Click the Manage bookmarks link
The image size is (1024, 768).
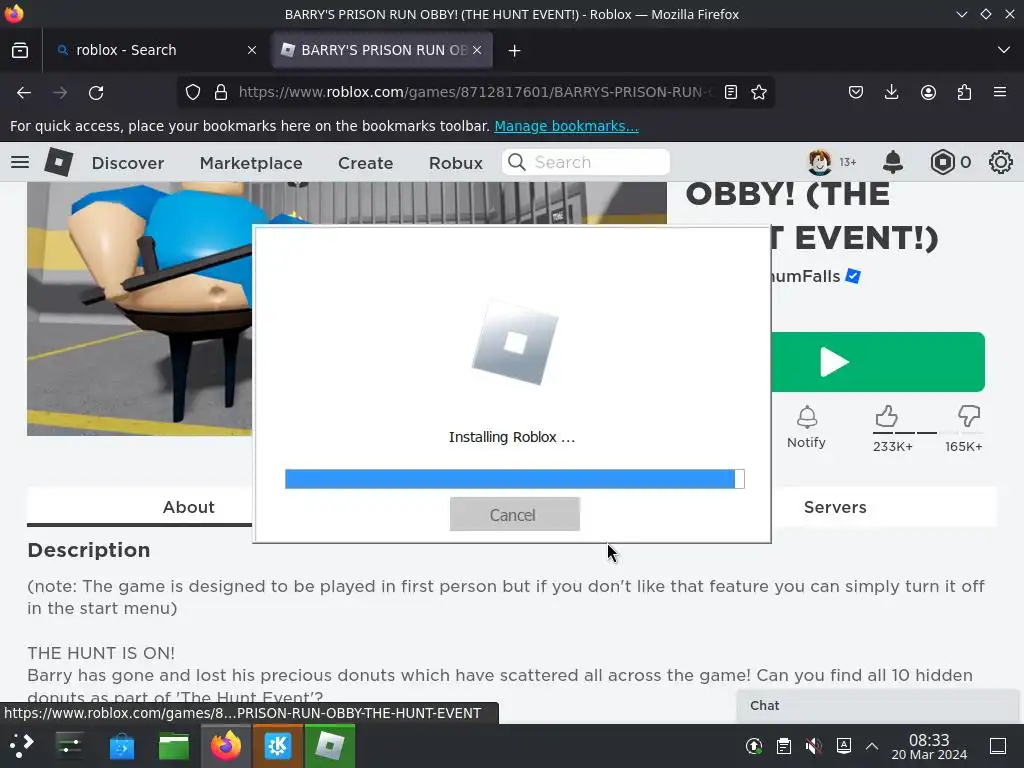pyautogui.click(x=566, y=126)
